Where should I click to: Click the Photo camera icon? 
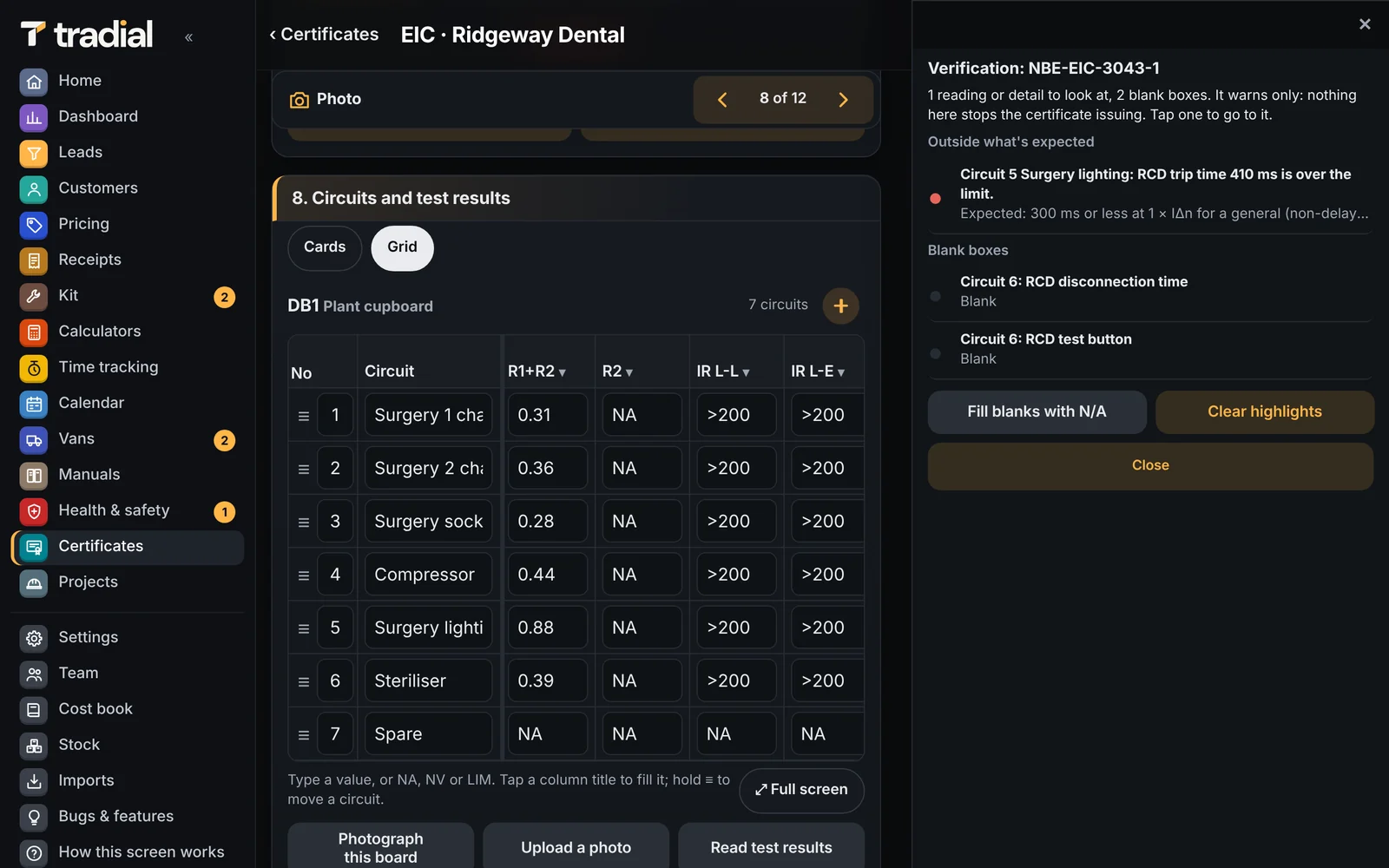299,100
